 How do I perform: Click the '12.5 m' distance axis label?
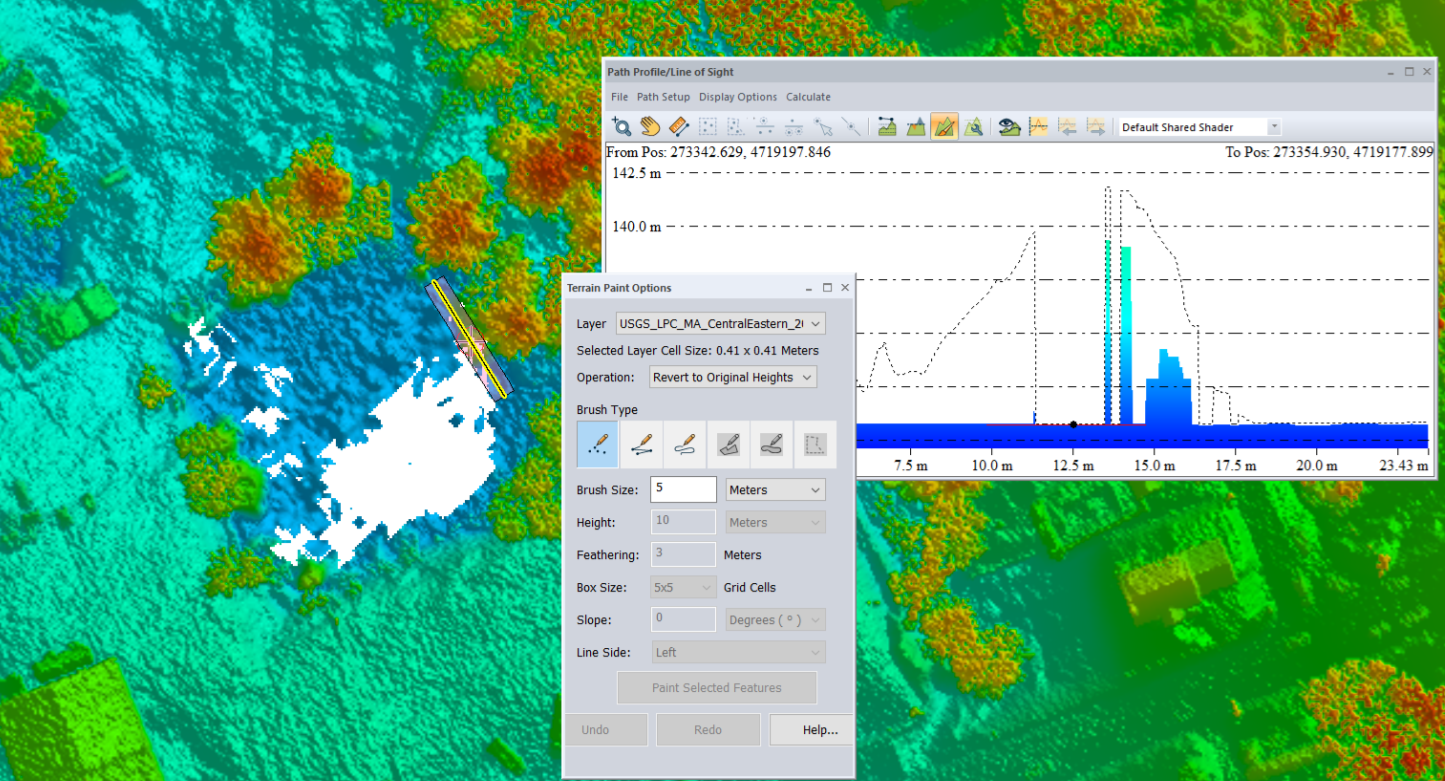pyautogui.click(x=1072, y=466)
